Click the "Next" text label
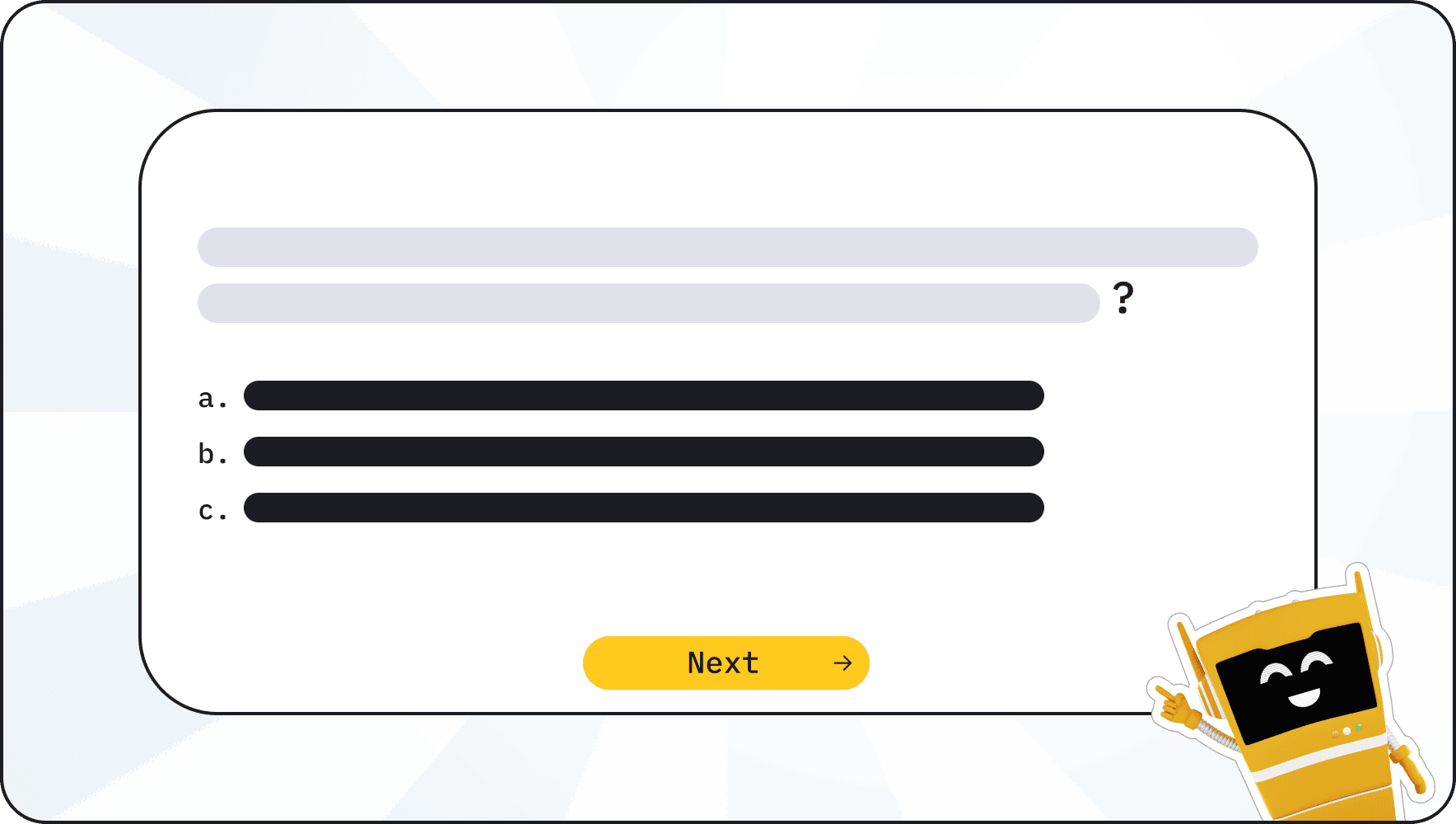Image resolution: width=1456 pixels, height=824 pixels. click(x=722, y=663)
